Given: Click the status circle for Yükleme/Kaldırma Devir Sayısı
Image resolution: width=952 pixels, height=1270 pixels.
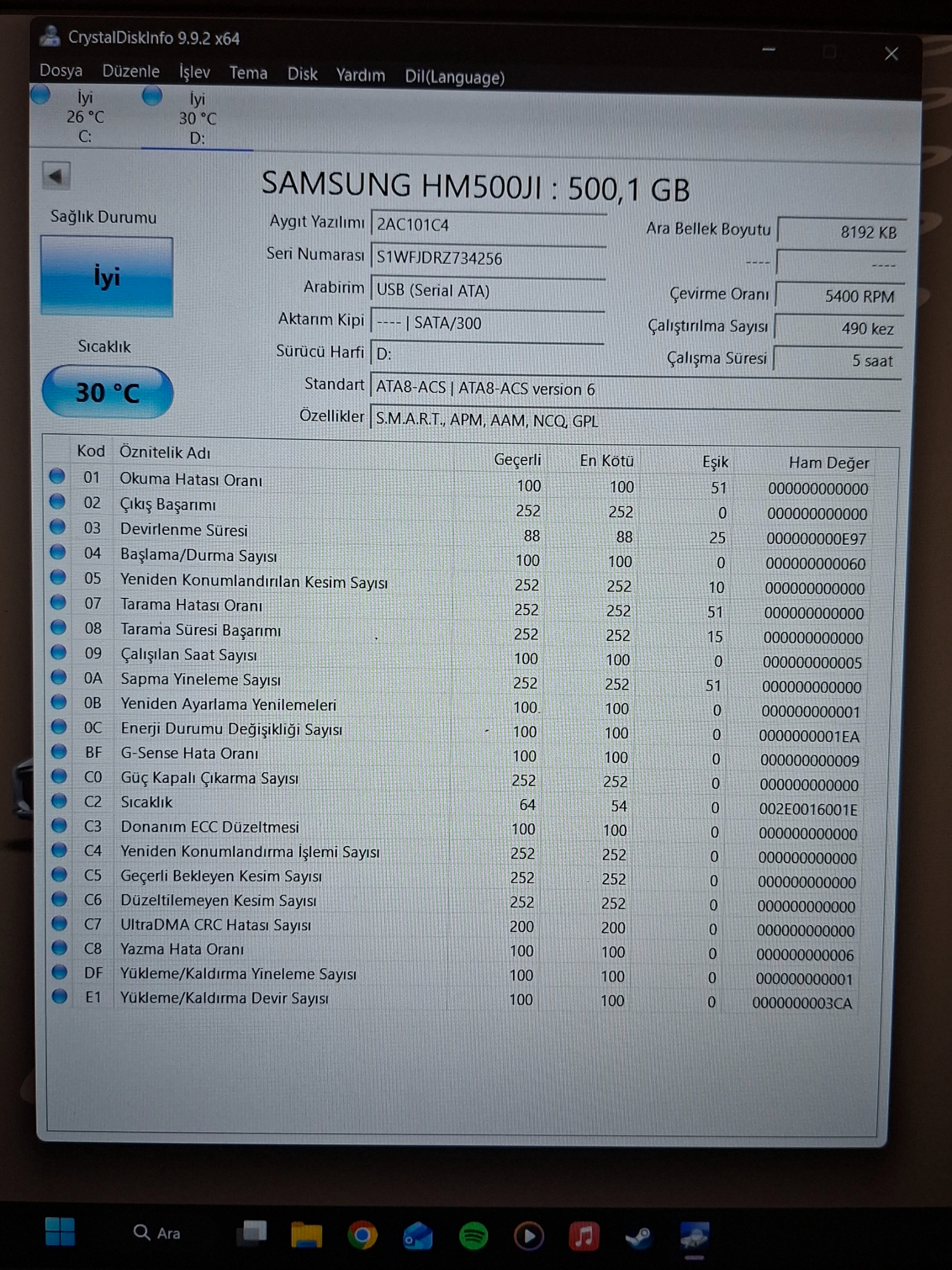Looking at the screenshot, I should (60, 996).
